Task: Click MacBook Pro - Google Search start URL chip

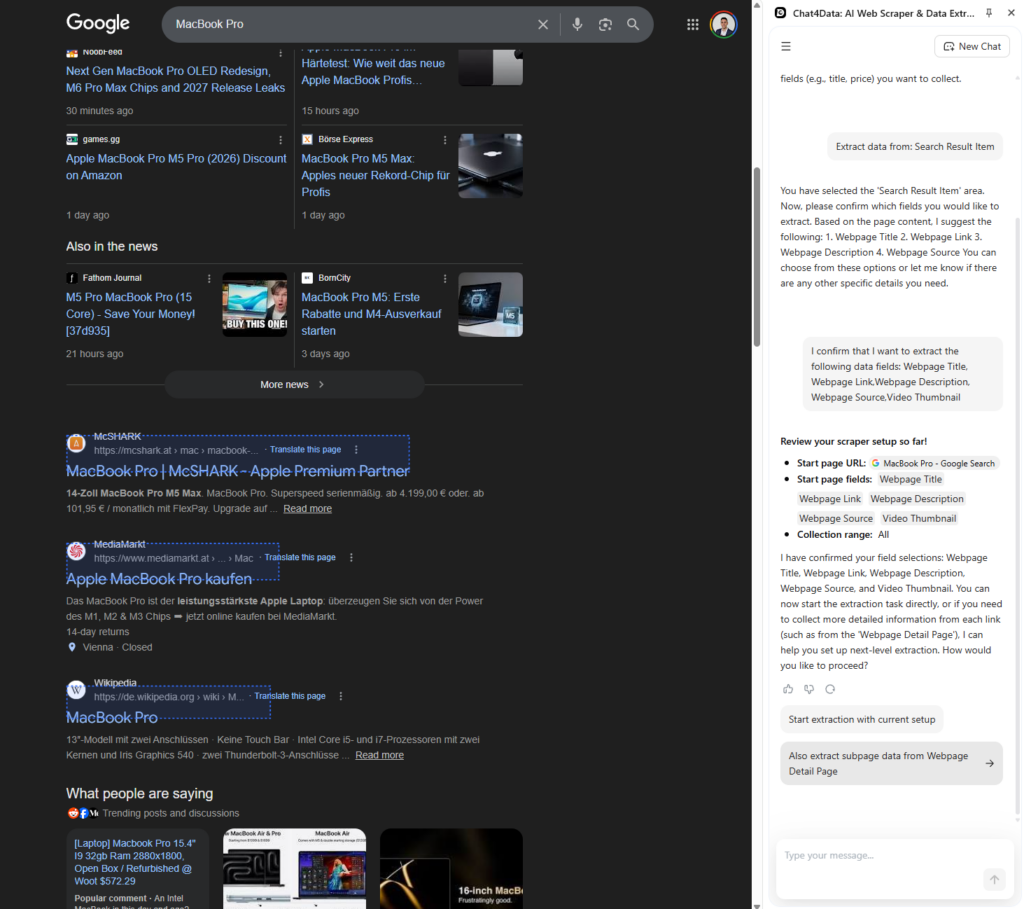Action: point(935,463)
